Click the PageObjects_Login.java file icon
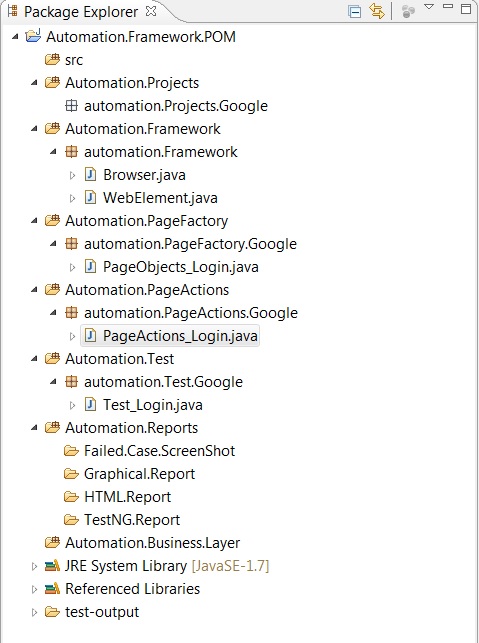 90,267
